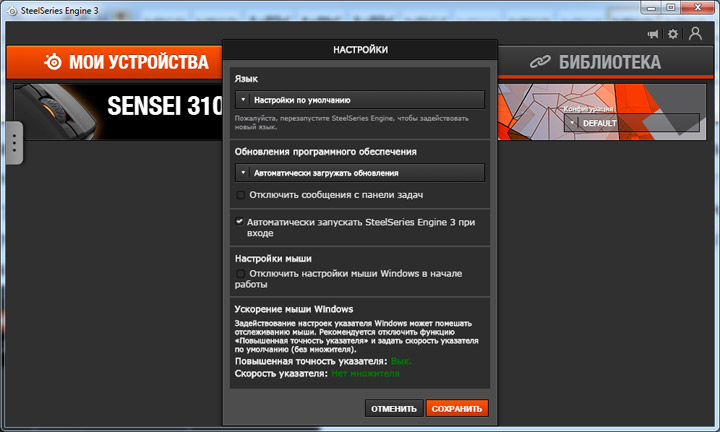Open the Язык language dropdown
This screenshot has width=720, height=432.
click(x=360, y=100)
